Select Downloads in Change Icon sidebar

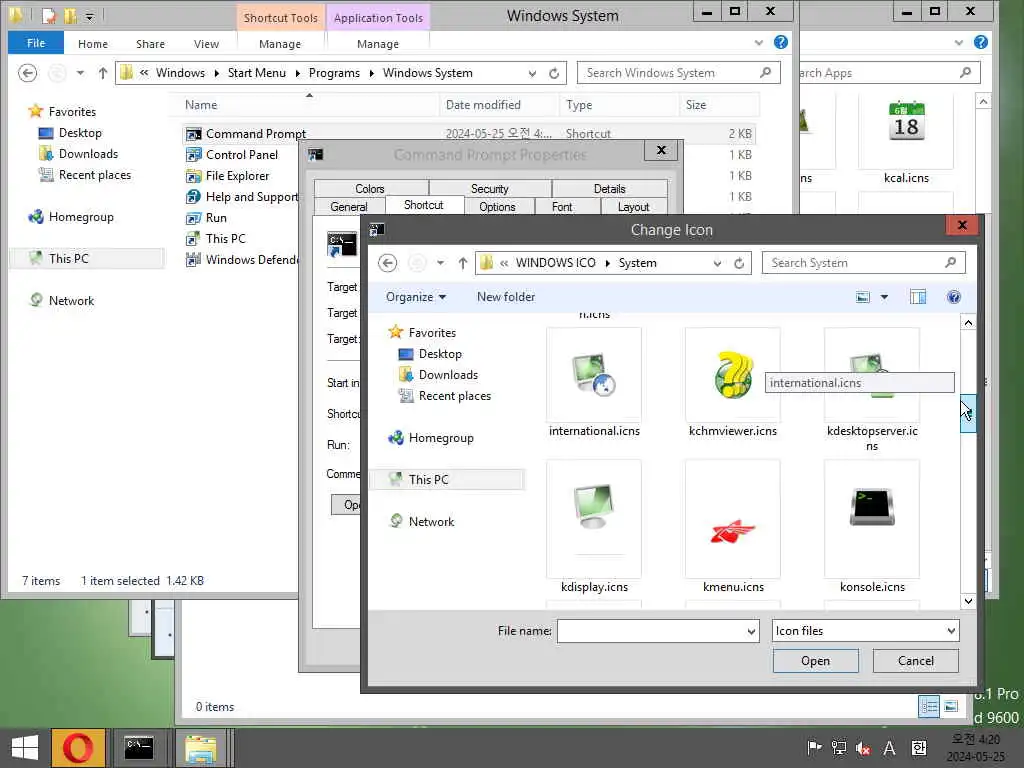[x=447, y=375]
